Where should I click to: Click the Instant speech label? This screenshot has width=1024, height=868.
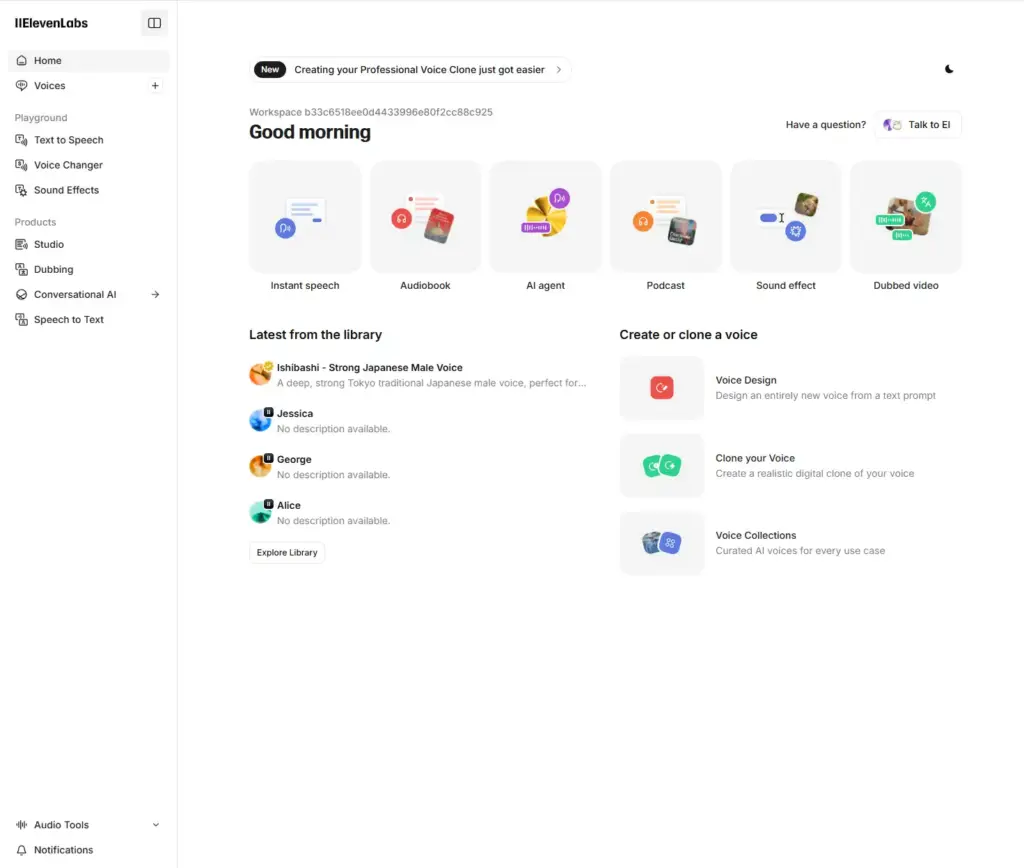pos(305,285)
